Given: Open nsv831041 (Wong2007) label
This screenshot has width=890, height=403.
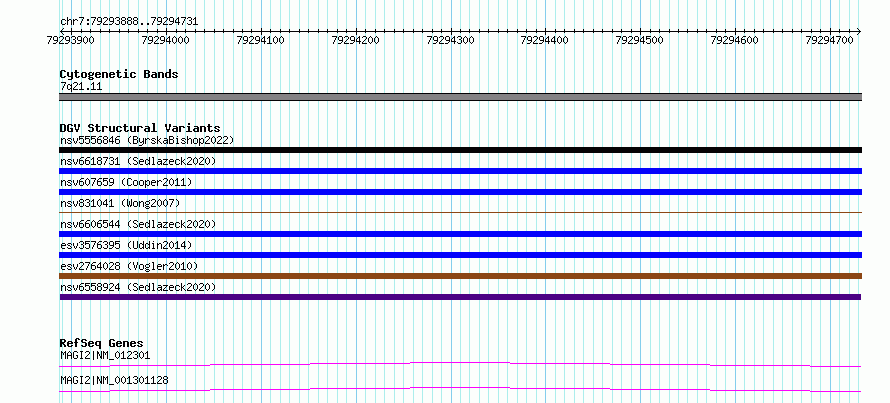Looking at the screenshot, I should (x=120, y=203).
